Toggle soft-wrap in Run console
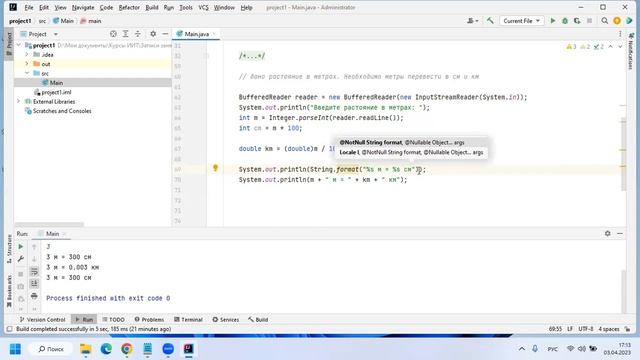The width and height of the screenshot is (640, 360). [x=34, y=271]
